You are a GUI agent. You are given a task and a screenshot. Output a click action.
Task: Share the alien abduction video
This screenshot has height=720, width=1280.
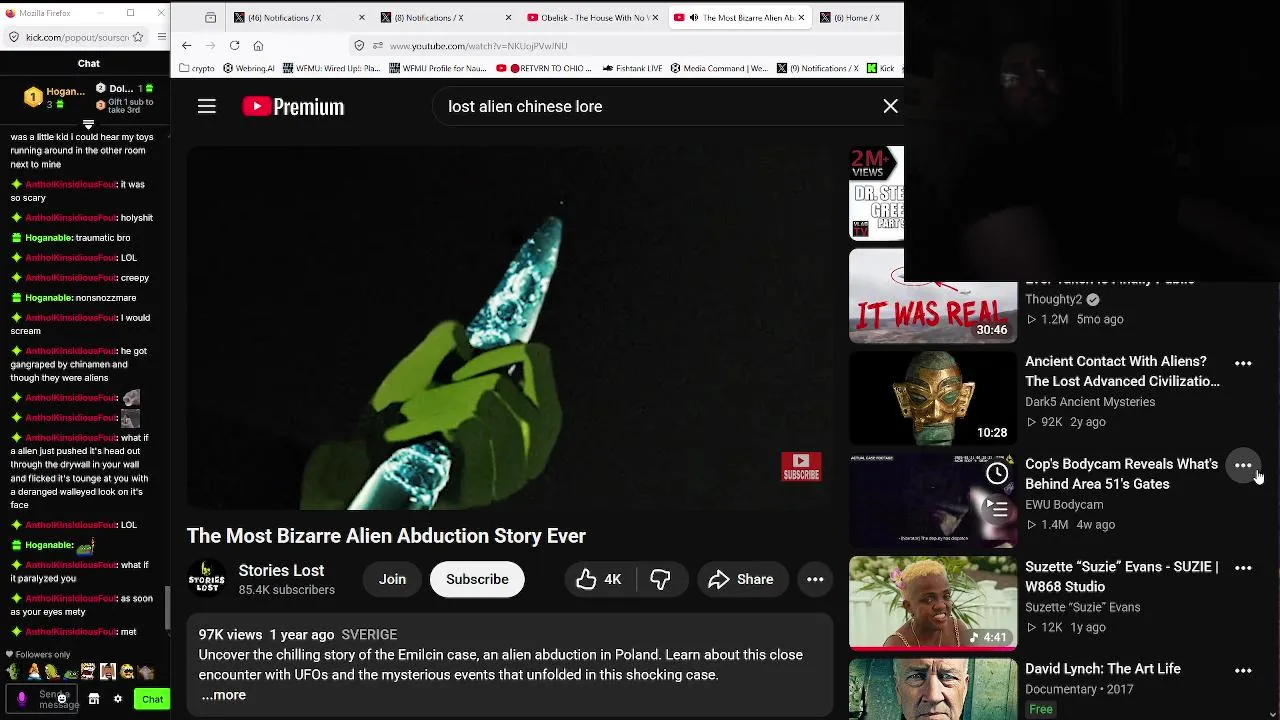741,579
